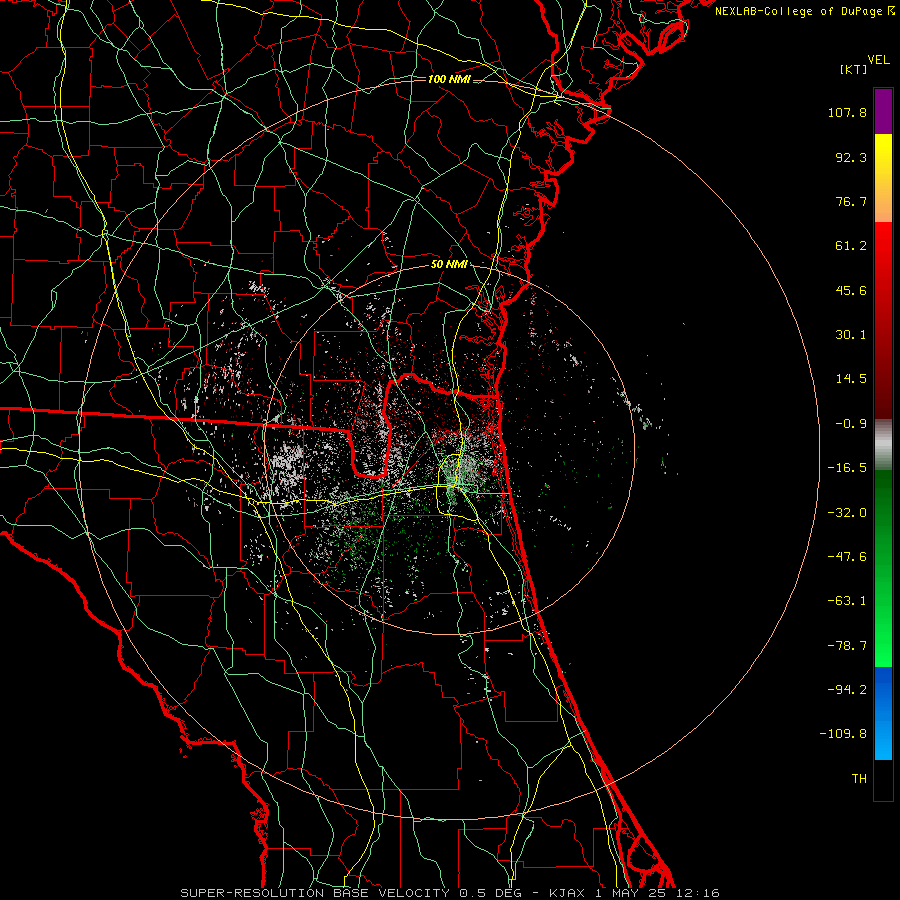Click the -78.7 velocity scale value
The image size is (900, 900).
click(x=847, y=646)
